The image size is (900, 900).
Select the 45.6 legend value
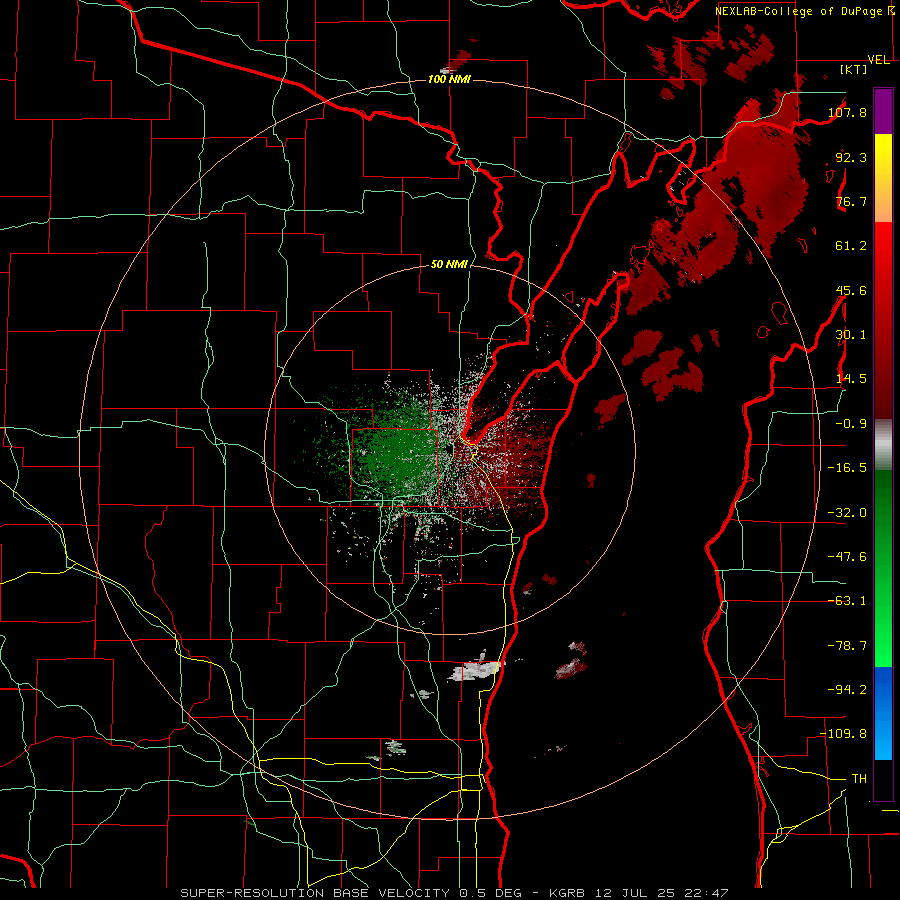coord(851,290)
